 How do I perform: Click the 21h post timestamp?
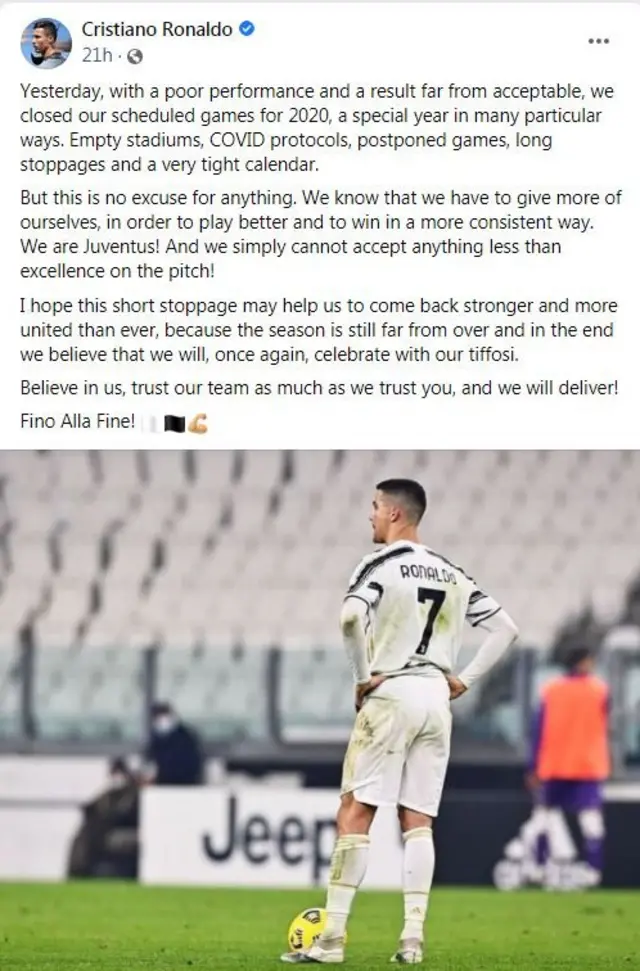[x=97, y=56]
